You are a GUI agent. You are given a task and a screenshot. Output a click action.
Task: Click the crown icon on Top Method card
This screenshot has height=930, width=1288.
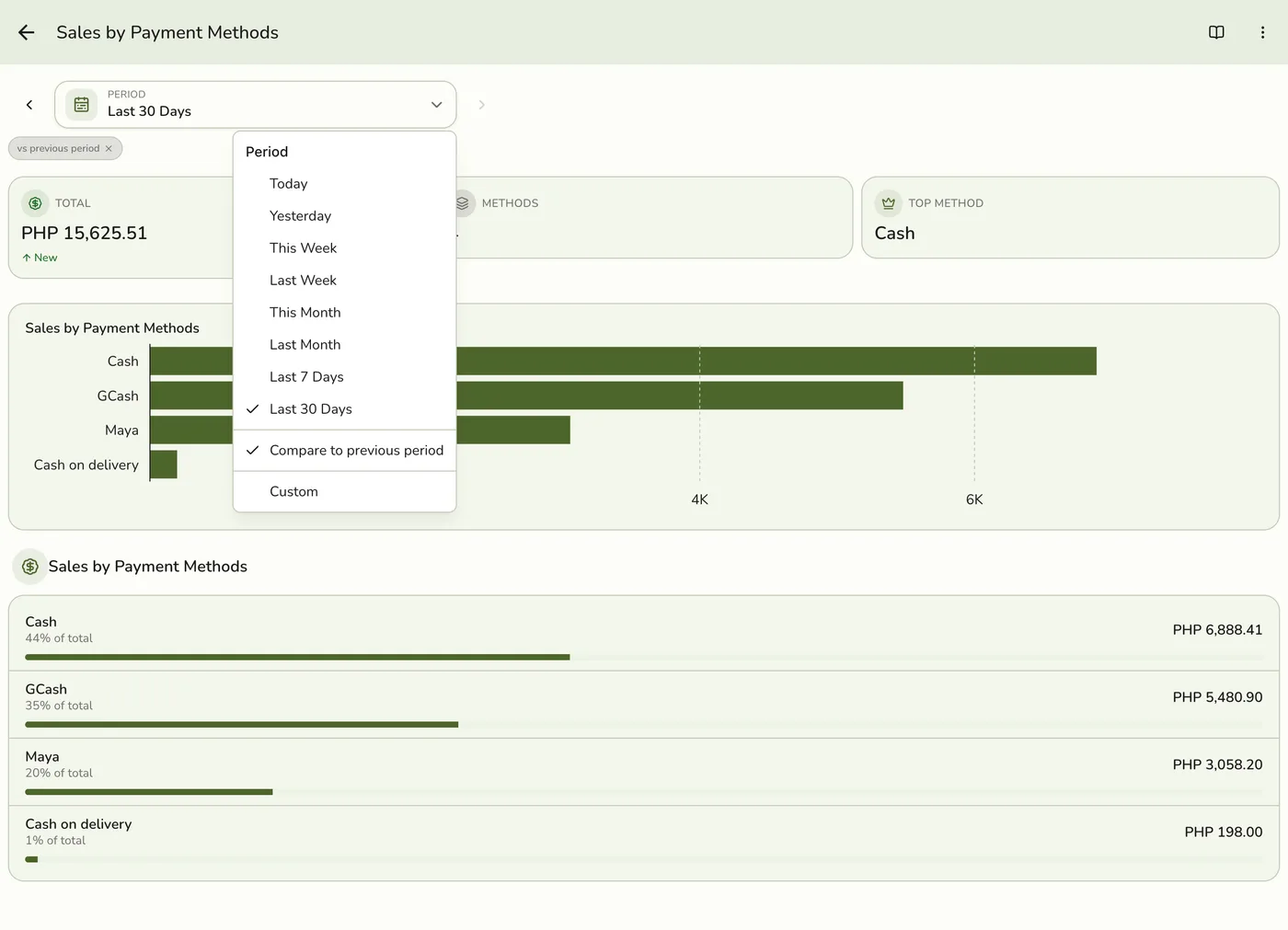(x=888, y=203)
